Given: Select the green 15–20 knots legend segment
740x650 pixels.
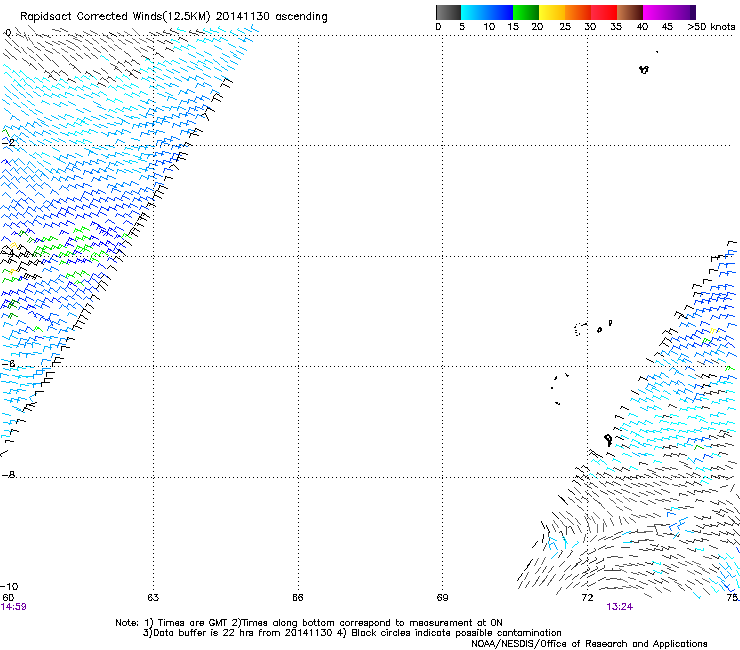Looking at the screenshot, I should point(526,12).
